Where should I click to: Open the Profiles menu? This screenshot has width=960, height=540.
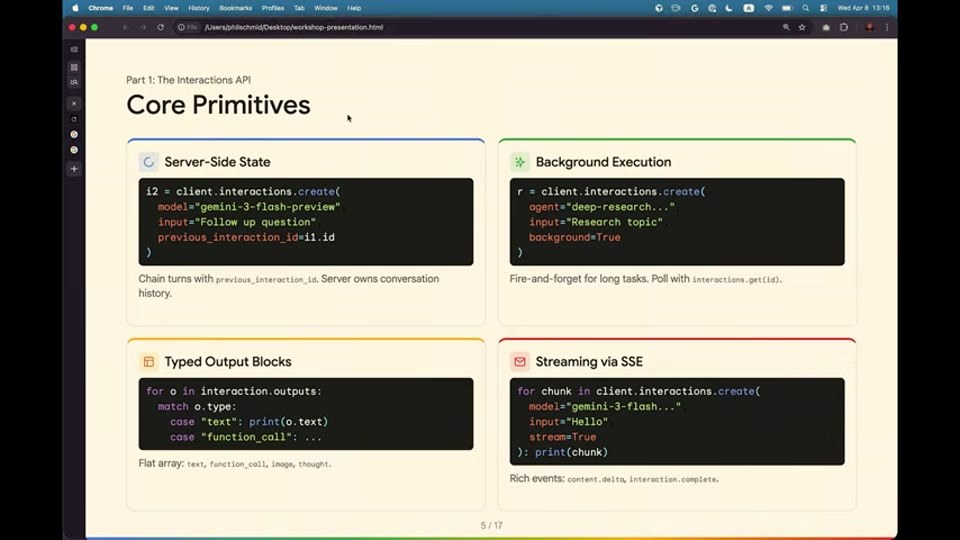coord(272,8)
